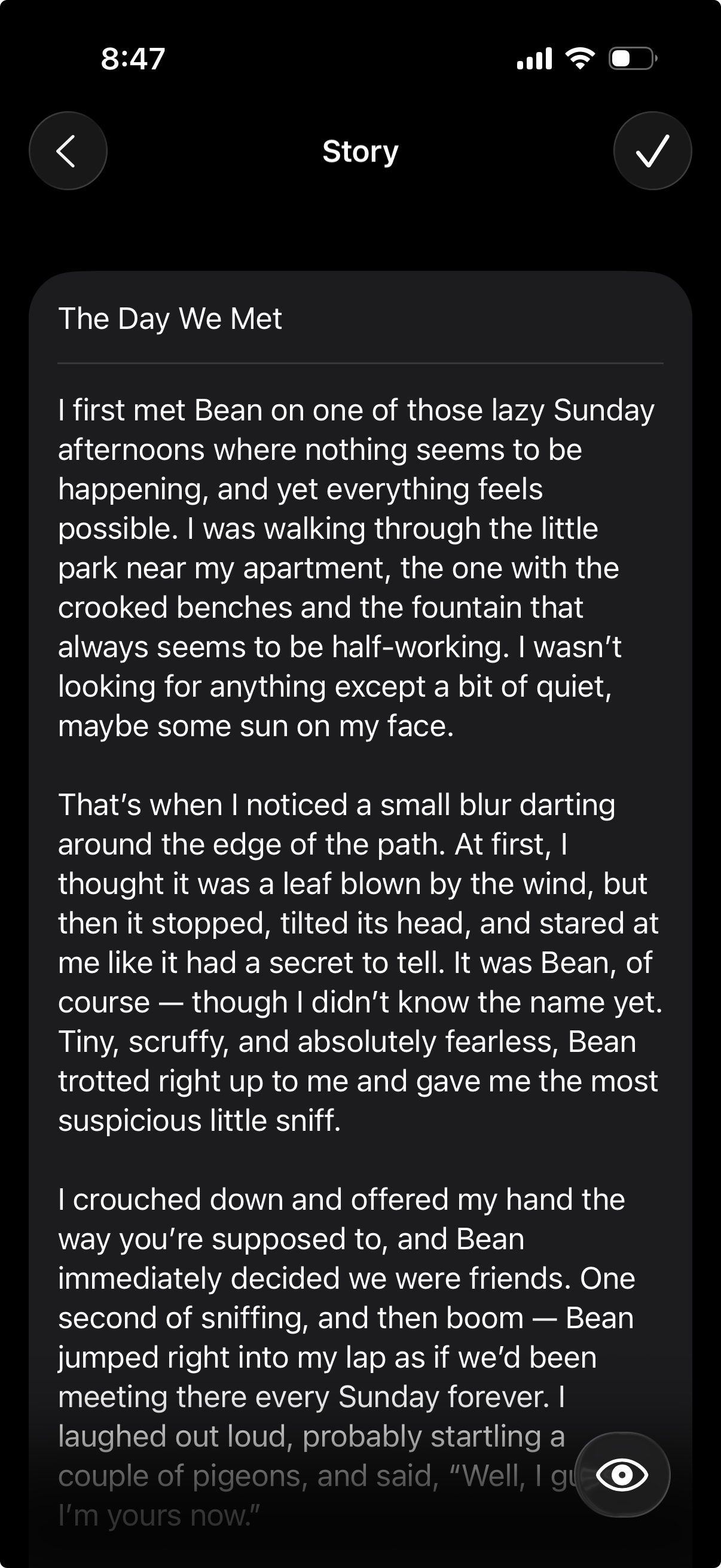The width and height of the screenshot is (721, 1568).
Task: Tap the cellular signal bars icon
Action: 534,59
